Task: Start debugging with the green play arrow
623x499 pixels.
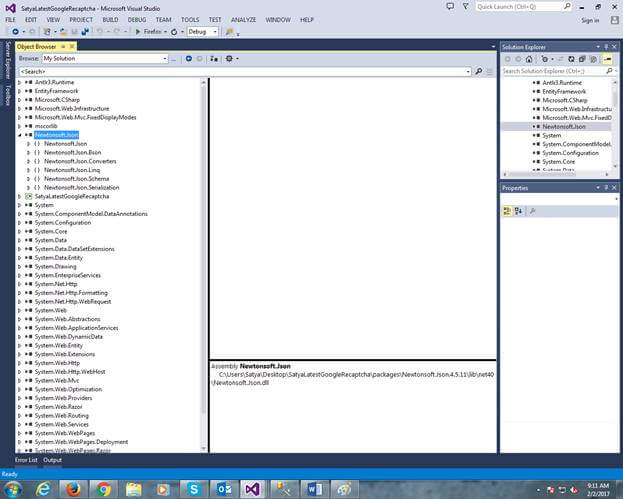Action: coord(138,31)
